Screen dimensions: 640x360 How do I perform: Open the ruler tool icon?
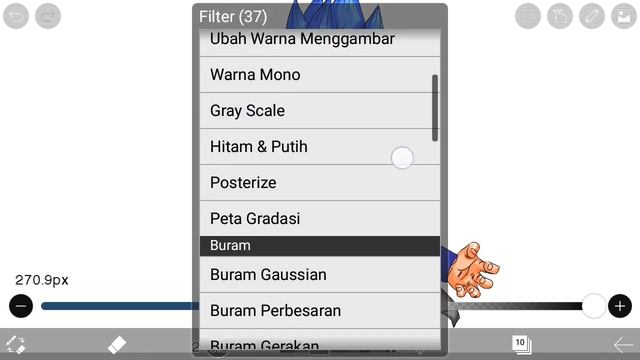[x=592, y=16]
